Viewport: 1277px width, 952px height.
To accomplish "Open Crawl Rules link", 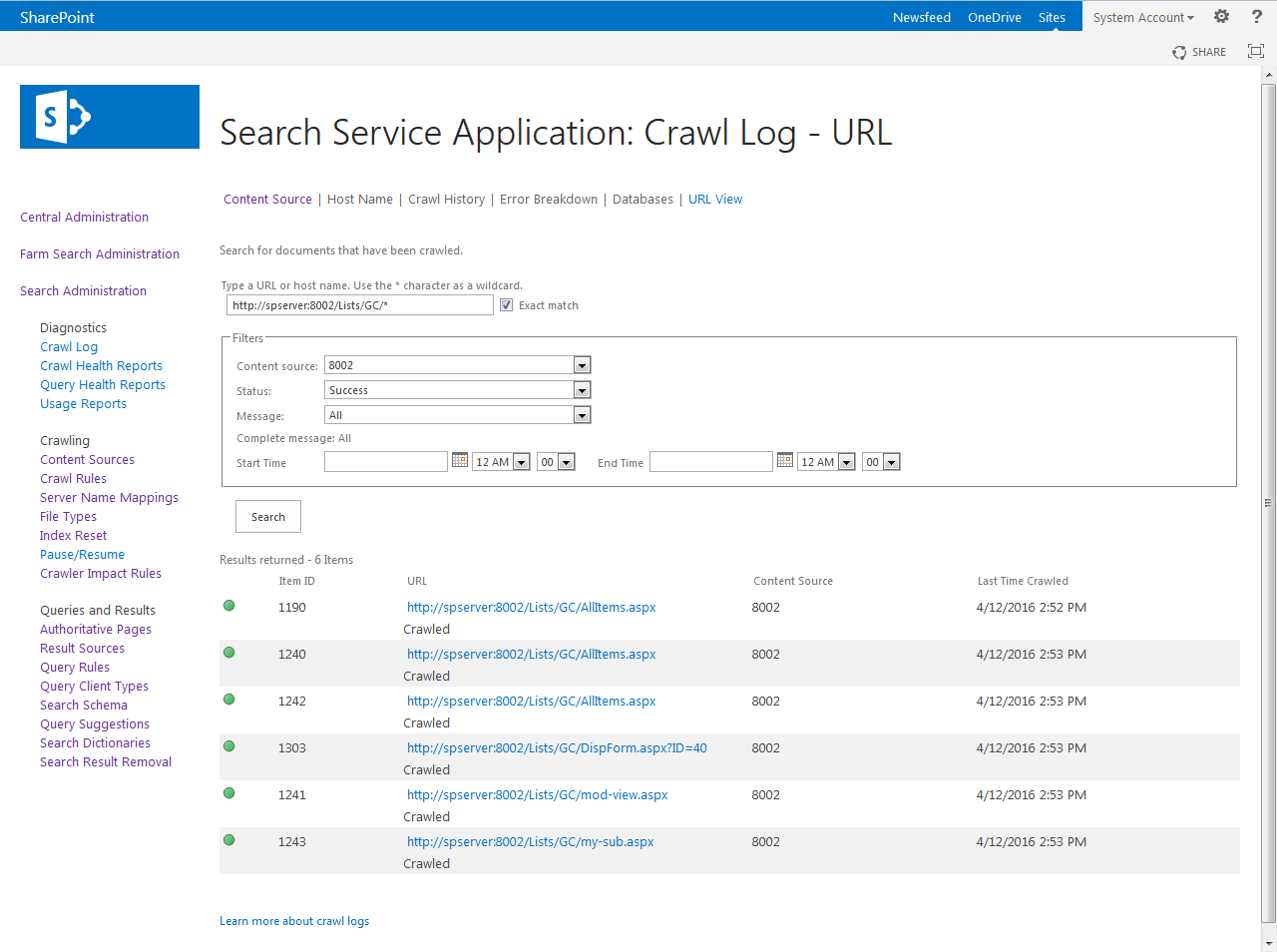I will tap(73, 479).
